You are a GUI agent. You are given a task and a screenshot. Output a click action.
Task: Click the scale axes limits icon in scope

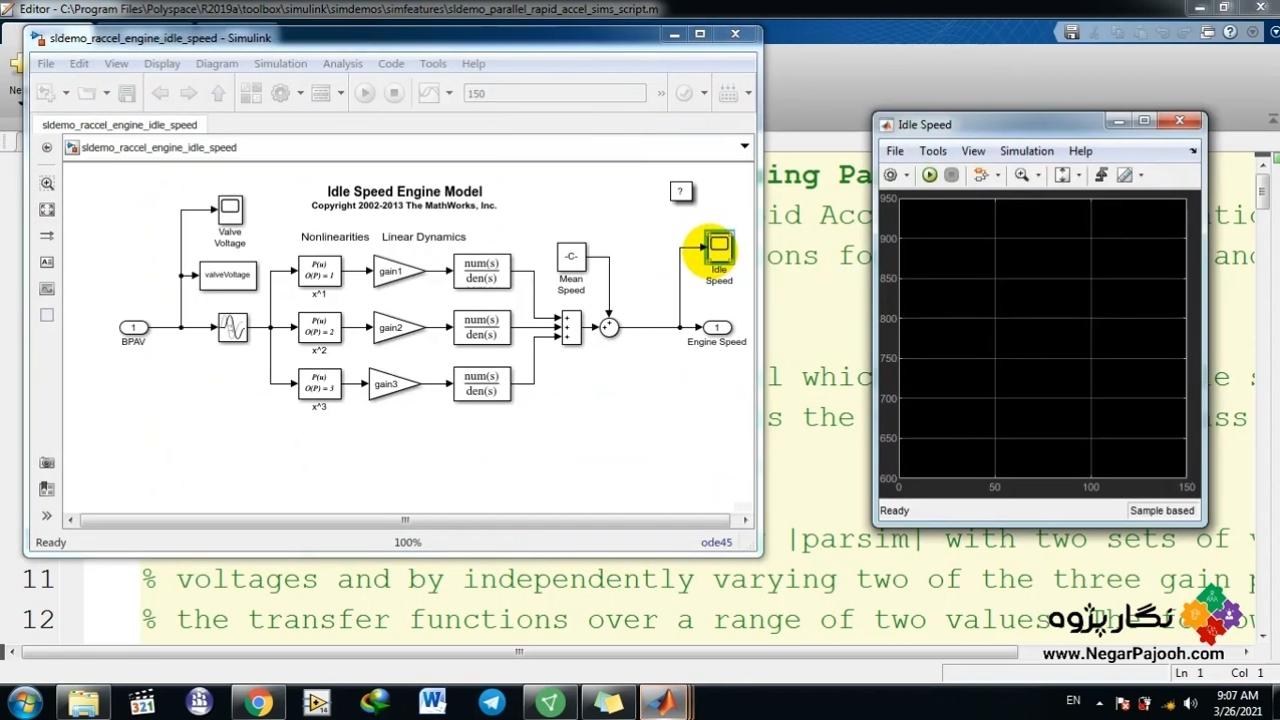pos(1062,175)
